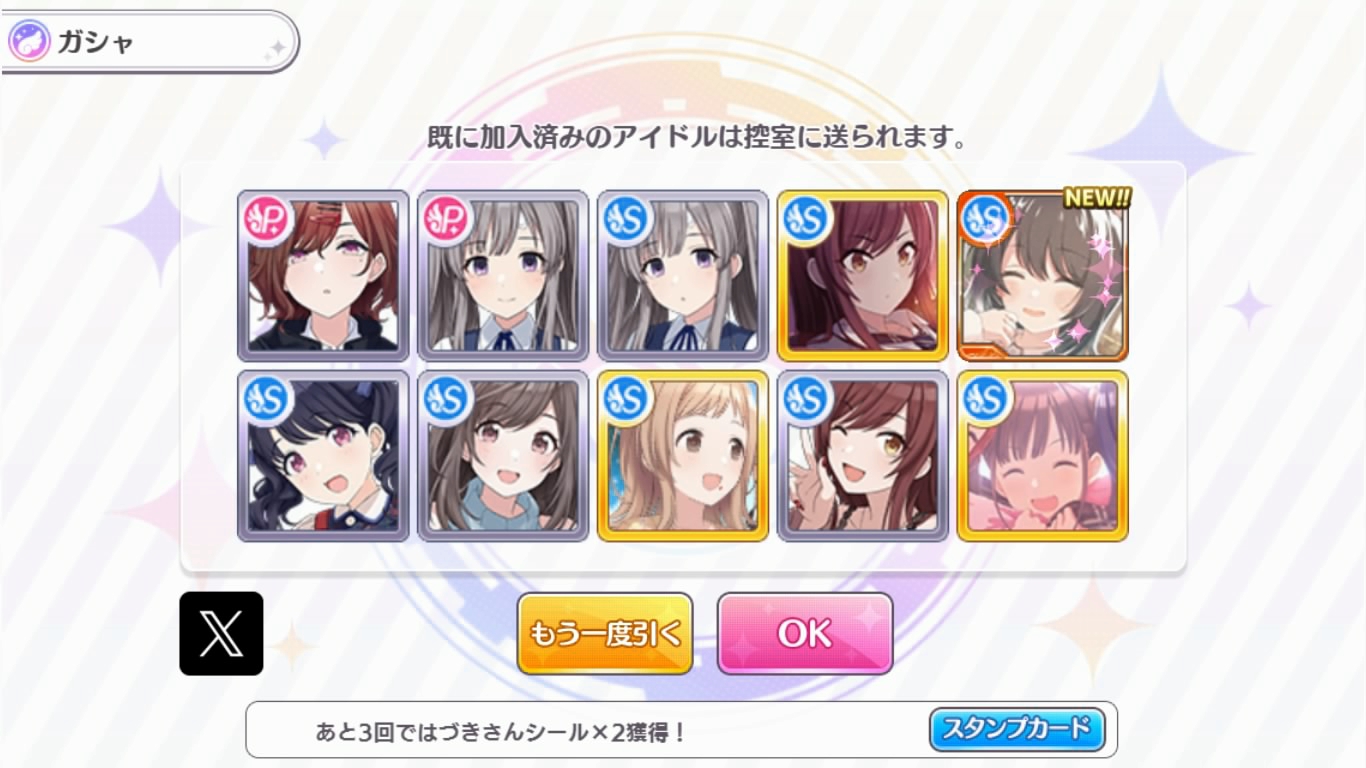Click the blue S badge on blonde idol card
1366x768 pixels.
click(x=624, y=399)
